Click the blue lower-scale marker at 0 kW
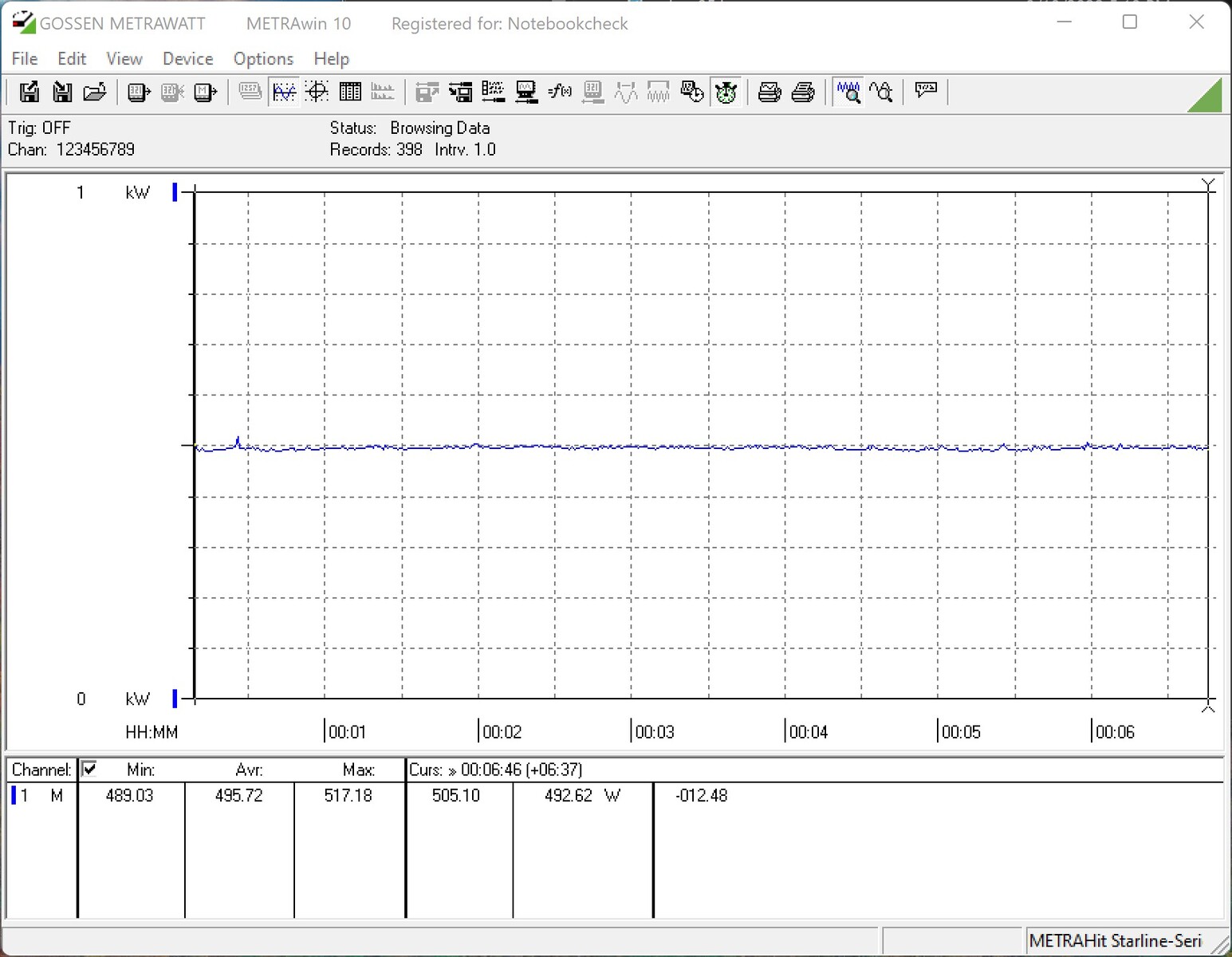Screen dimensions: 1232x957 [x=175, y=699]
